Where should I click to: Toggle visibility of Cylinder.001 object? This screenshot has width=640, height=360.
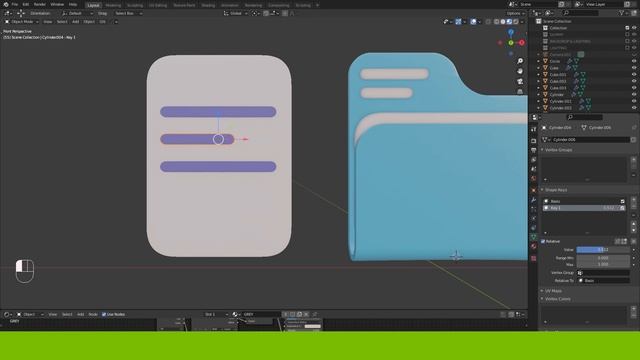tap(634, 101)
